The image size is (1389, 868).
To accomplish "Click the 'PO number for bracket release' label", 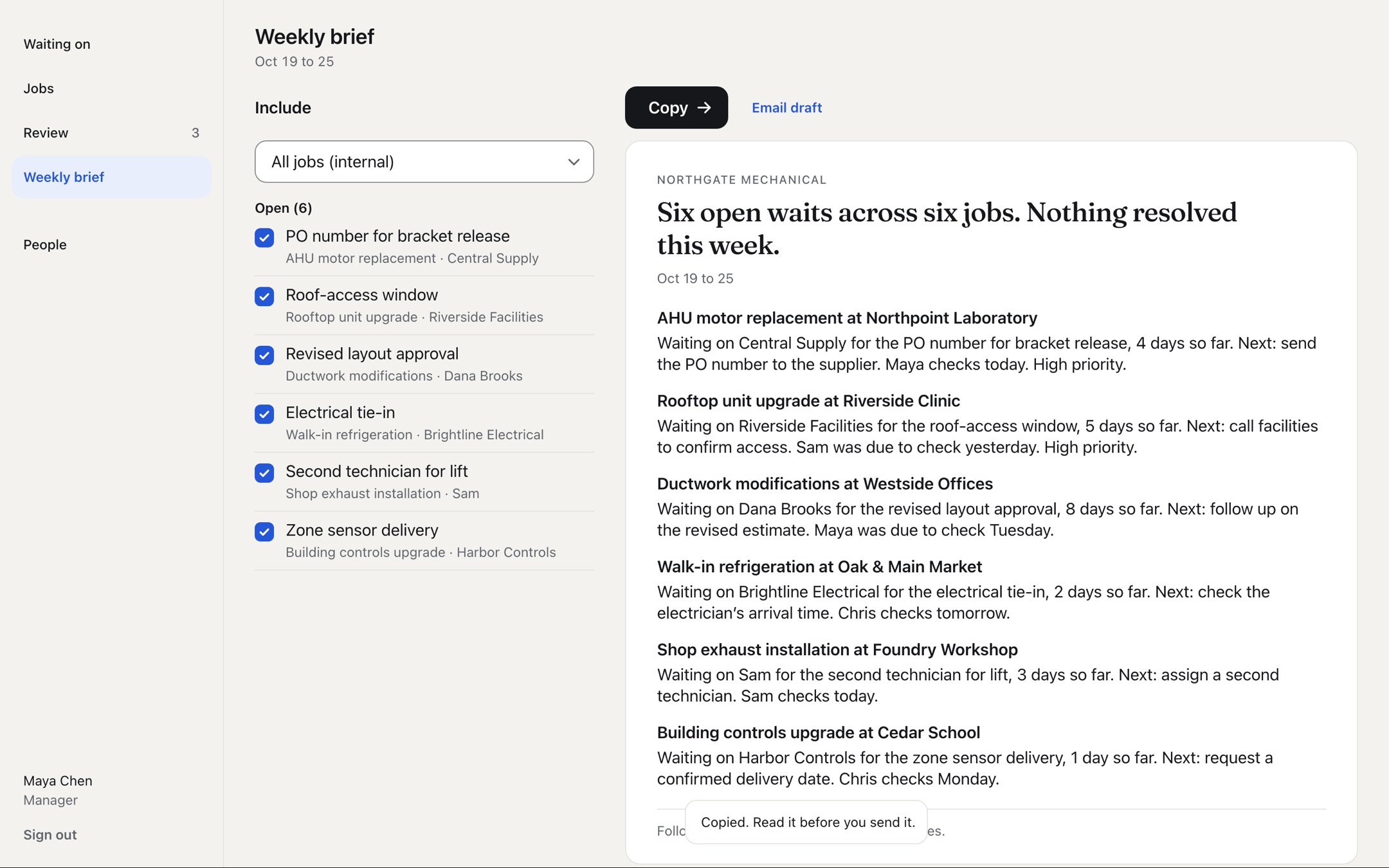I will 397,236.
